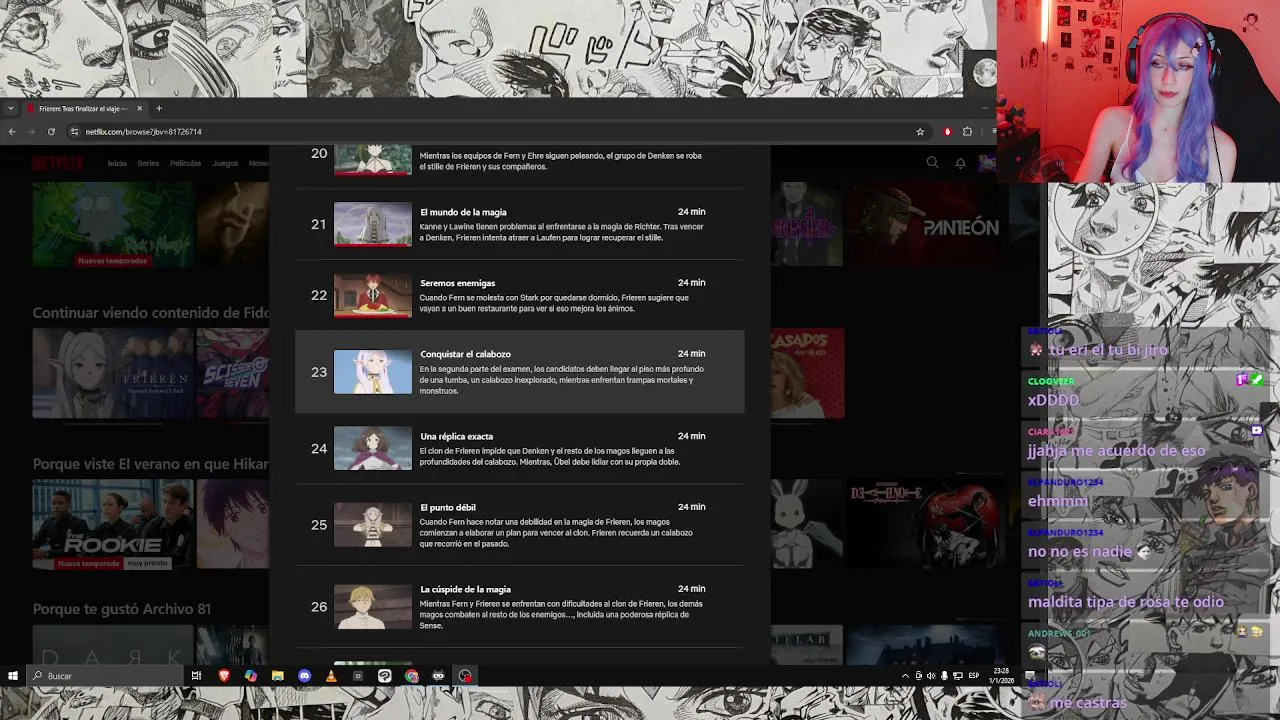Play episode 23 Conquistar el calabozo thumbnail
This screenshot has height=720, width=1280.
372,372
